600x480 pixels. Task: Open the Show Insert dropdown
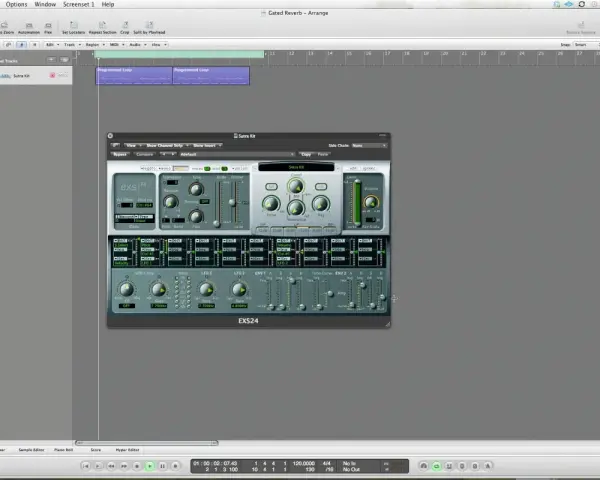tap(207, 145)
